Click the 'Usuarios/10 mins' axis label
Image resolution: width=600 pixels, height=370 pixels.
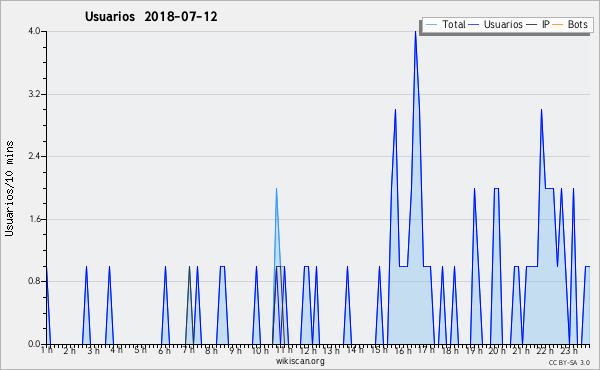click(9, 189)
